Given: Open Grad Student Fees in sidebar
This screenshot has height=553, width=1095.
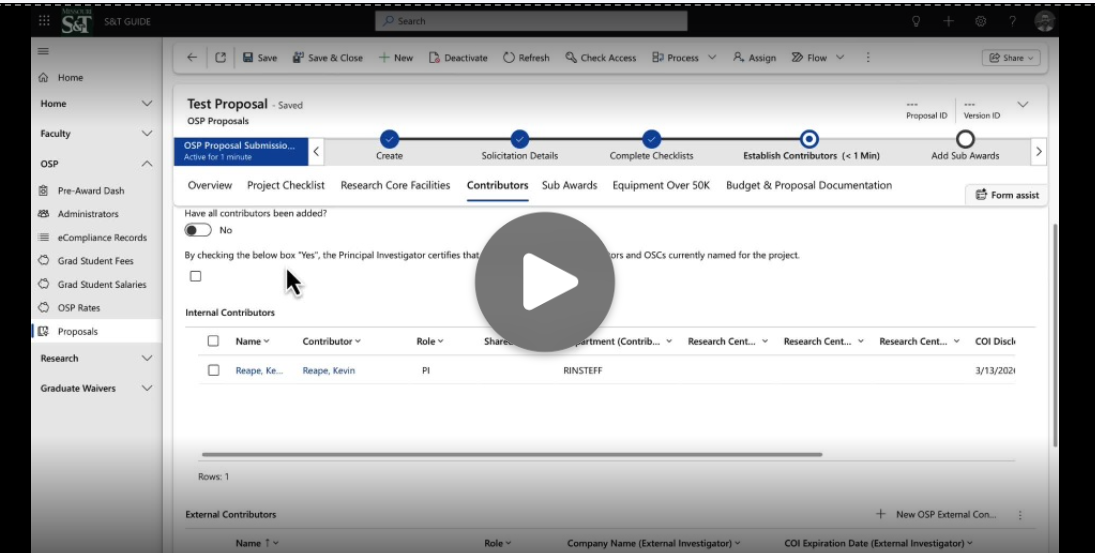Looking at the screenshot, I should point(96,260).
